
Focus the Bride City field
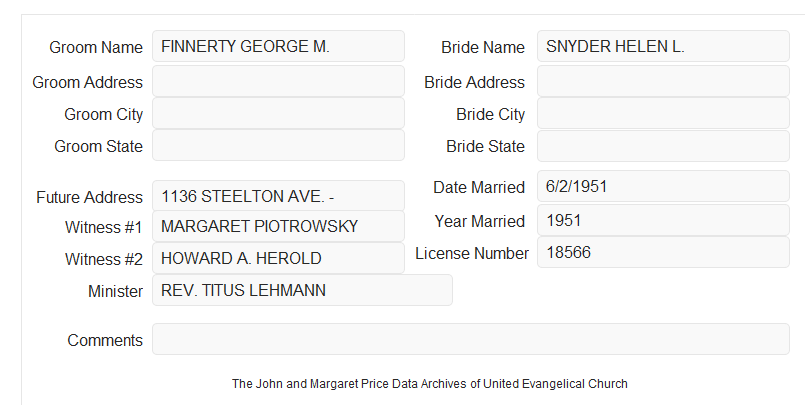(663, 113)
